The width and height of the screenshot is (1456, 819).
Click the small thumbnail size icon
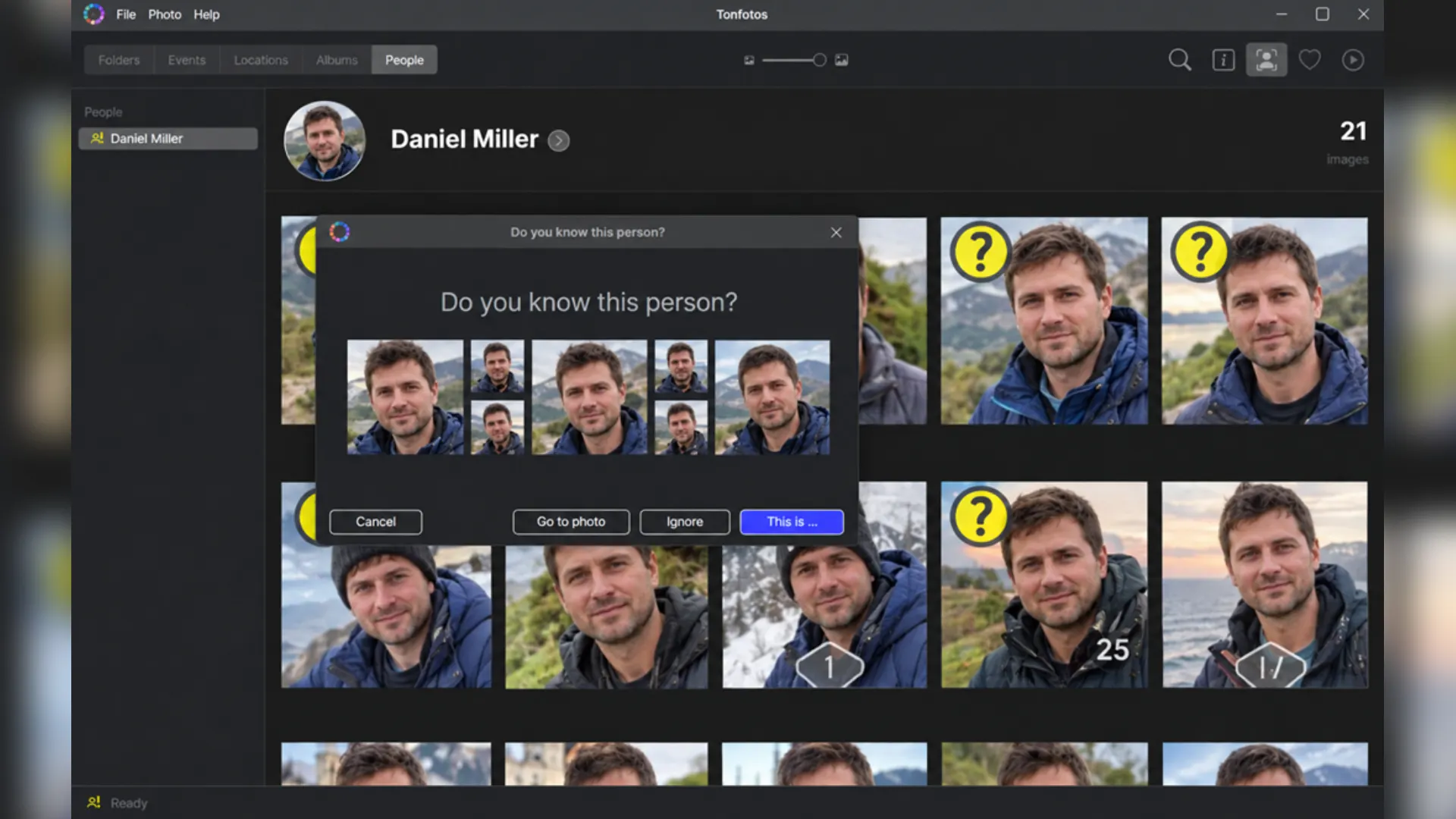(x=749, y=60)
